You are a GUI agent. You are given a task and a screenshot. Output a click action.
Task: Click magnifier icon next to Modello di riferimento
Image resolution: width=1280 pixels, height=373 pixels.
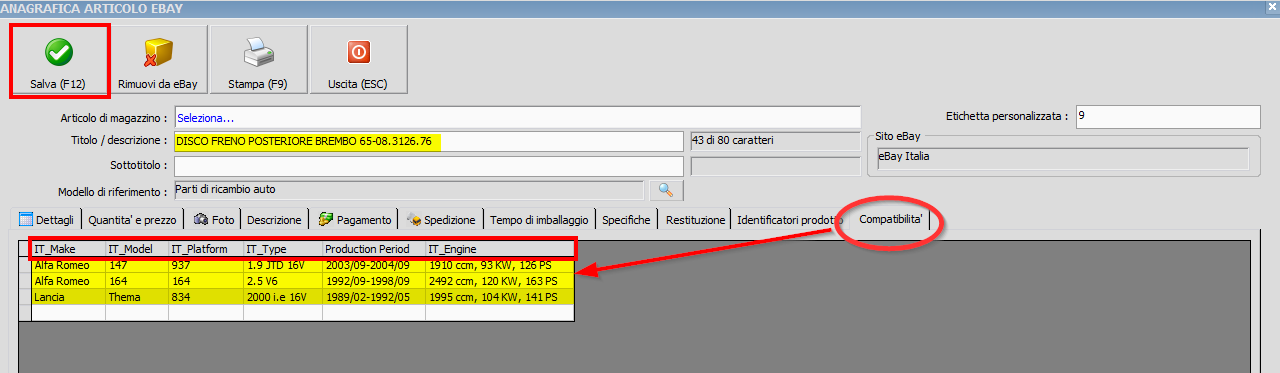tap(665, 189)
